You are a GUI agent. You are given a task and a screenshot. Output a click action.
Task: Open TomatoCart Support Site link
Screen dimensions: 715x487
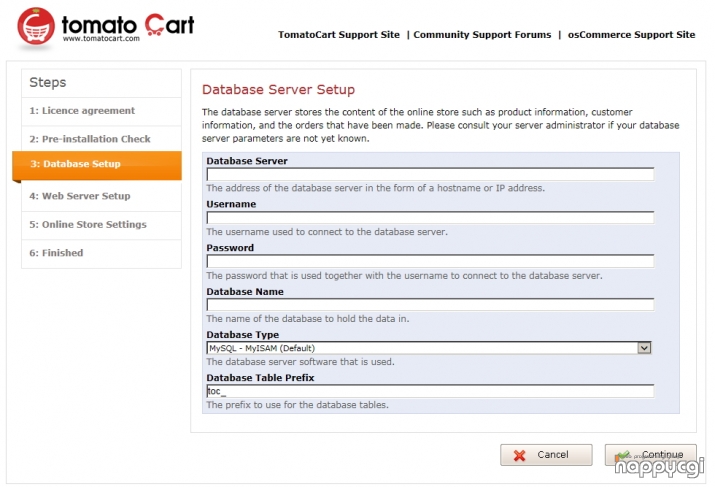[x=339, y=35]
